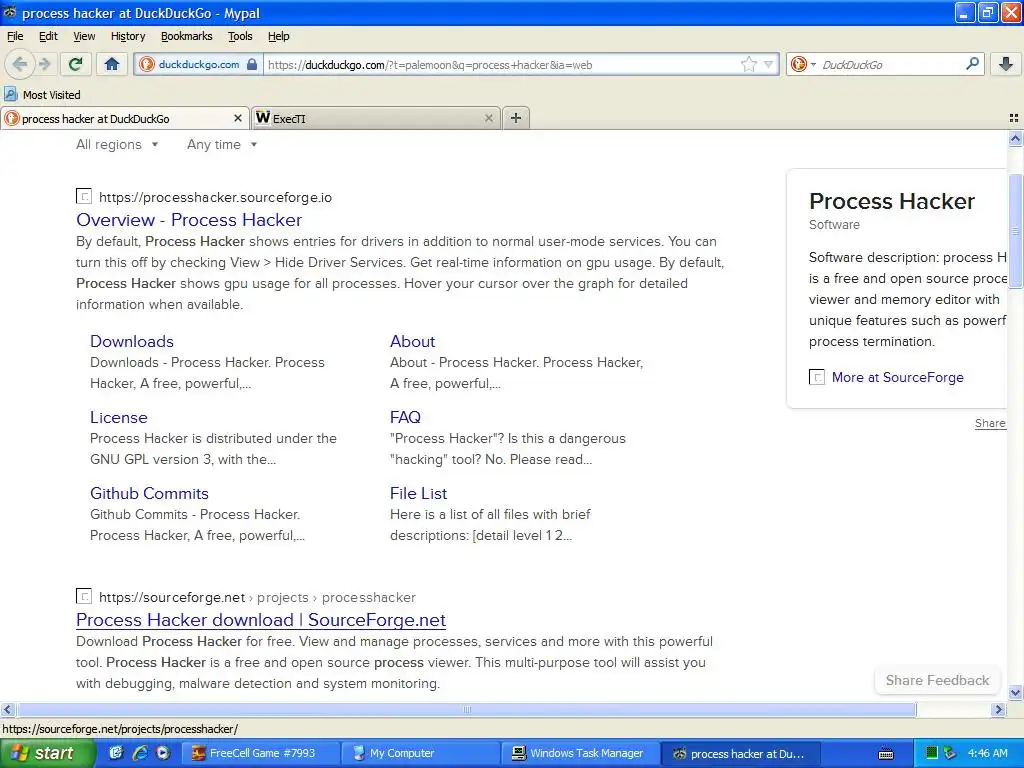This screenshot has width=1024, height=768.
Task: Open the File menu
Action: tap(15, 36)
